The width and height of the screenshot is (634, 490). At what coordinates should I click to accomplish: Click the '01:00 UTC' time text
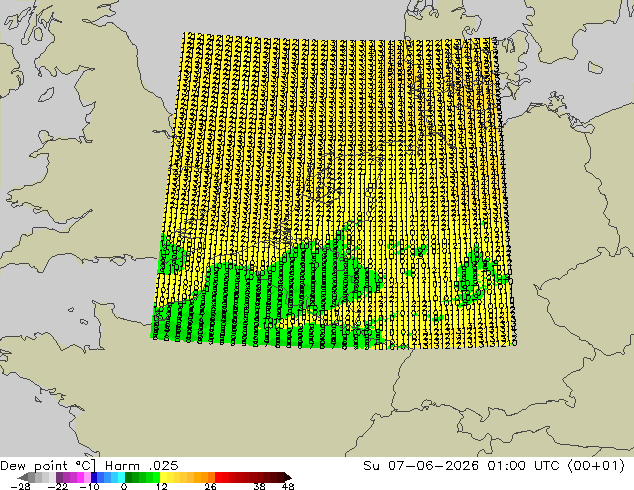click(x=523, y=466)
